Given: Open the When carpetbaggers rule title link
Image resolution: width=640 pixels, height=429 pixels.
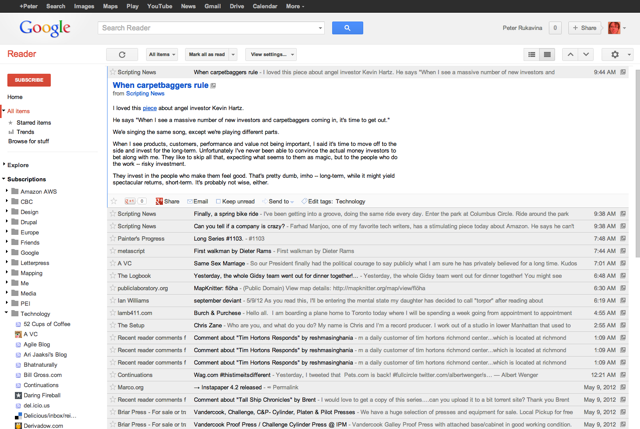Looking at the screenshot, I should pyautogui.click(x=160, y=85).
